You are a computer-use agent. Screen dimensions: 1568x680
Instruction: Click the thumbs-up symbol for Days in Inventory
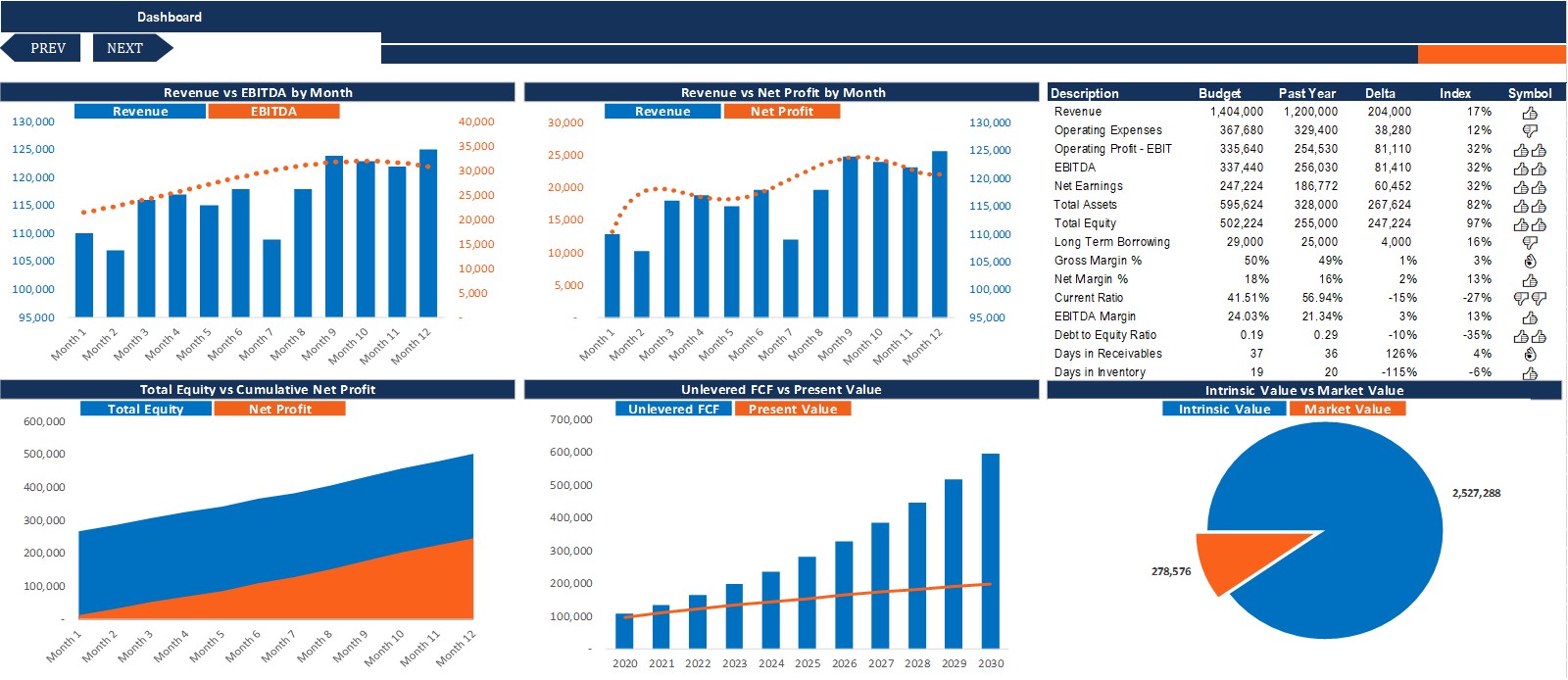pyautogui.click(x=1530, y=373)
